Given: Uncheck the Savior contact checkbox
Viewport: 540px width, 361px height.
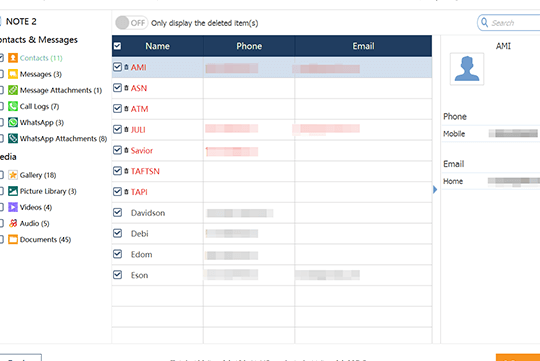Looking at the screenshot, I should (117, 150).
